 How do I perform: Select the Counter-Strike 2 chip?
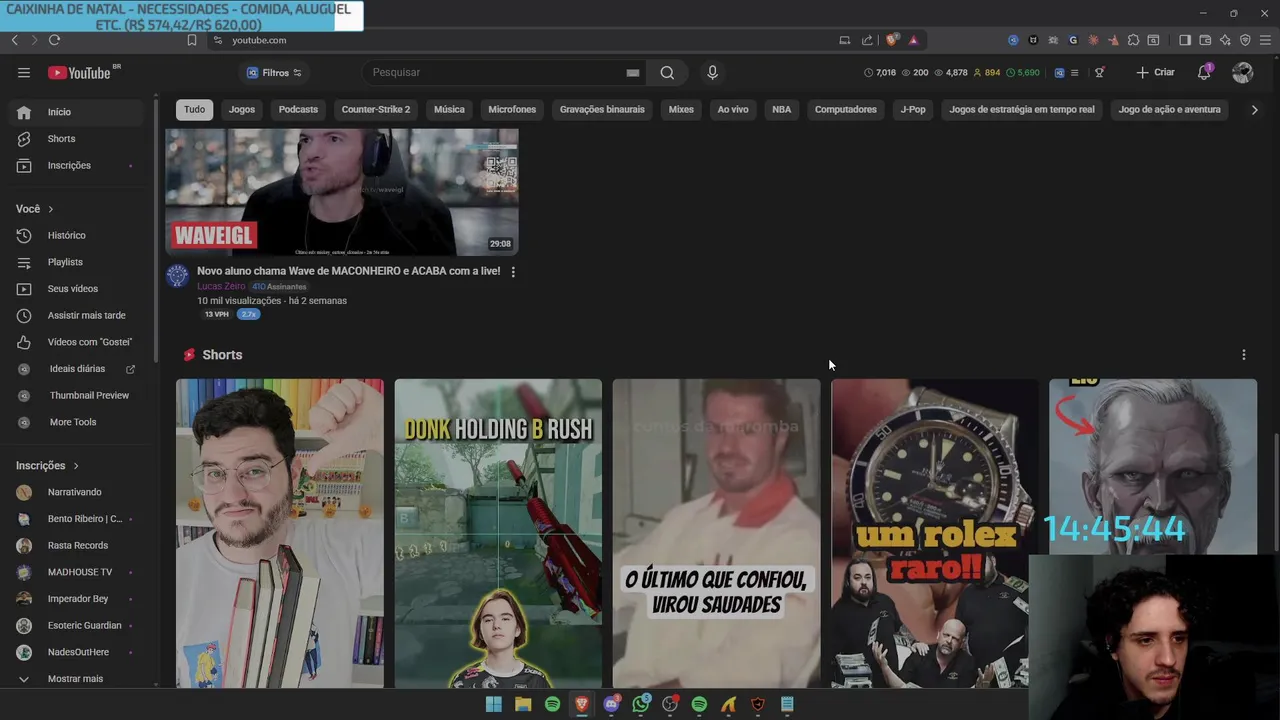pyautogui.click(x=376, y=110)
